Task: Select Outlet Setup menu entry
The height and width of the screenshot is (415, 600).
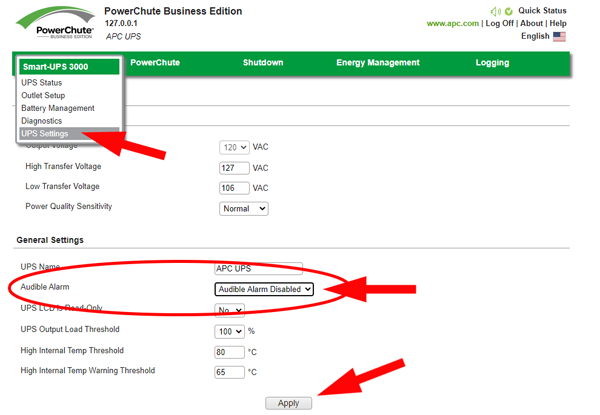Action: [x=43, y=95]
